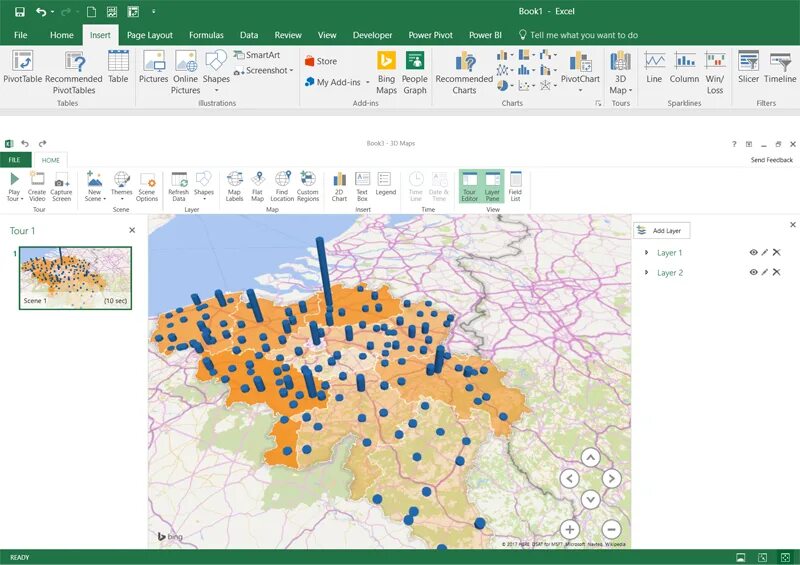Viewport: 800px width, 565px height.
Task: Toggle Flat Map view
Action: (x=258, y=187)
